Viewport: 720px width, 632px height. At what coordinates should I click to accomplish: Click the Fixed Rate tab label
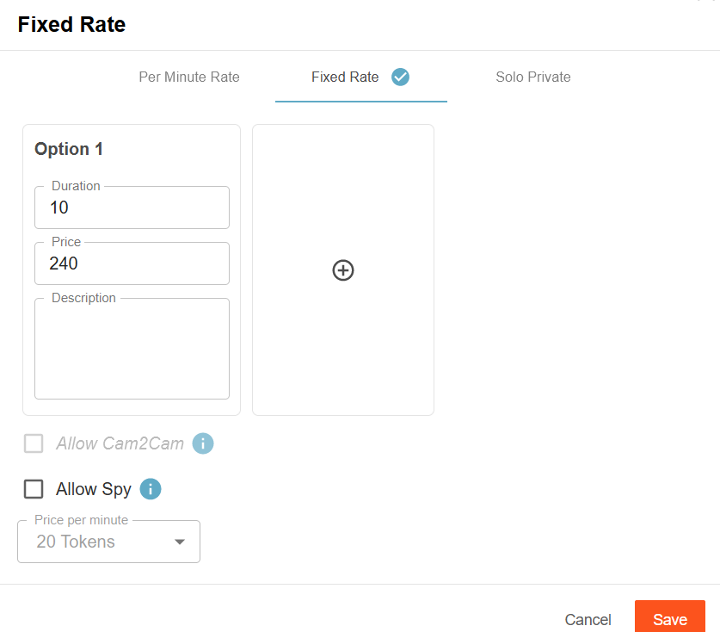[x=345, y=77]
